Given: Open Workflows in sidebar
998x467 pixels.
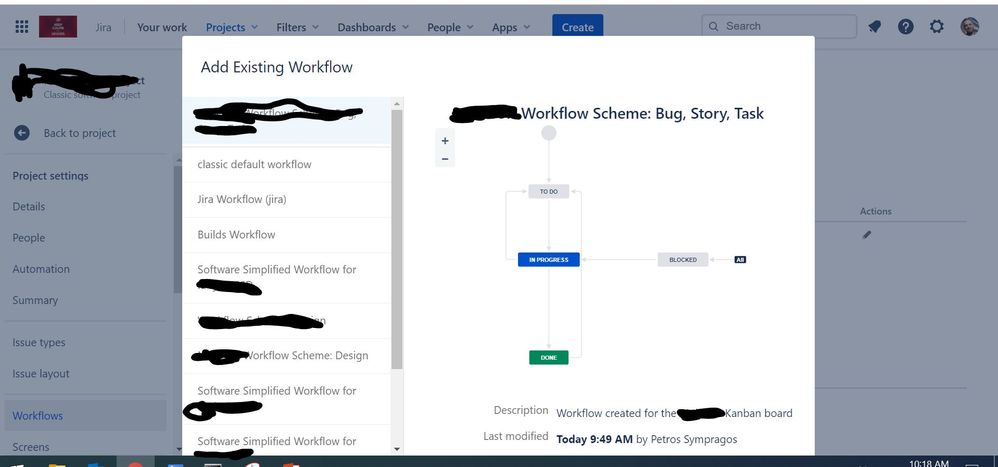Looking at the screenshot, I should tap(85, 415).
